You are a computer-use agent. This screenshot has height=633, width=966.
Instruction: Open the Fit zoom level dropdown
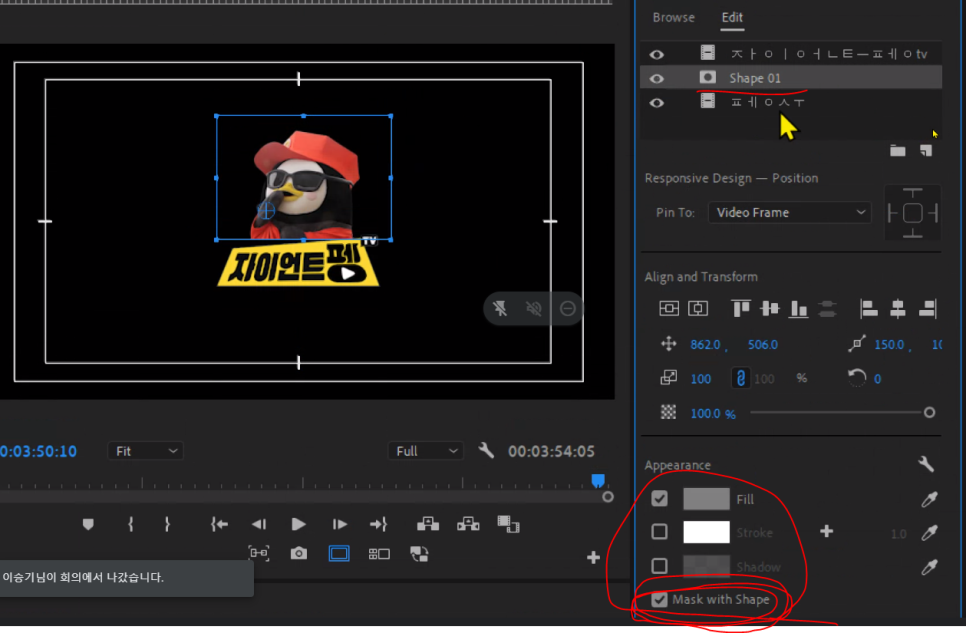pos(145,451)
